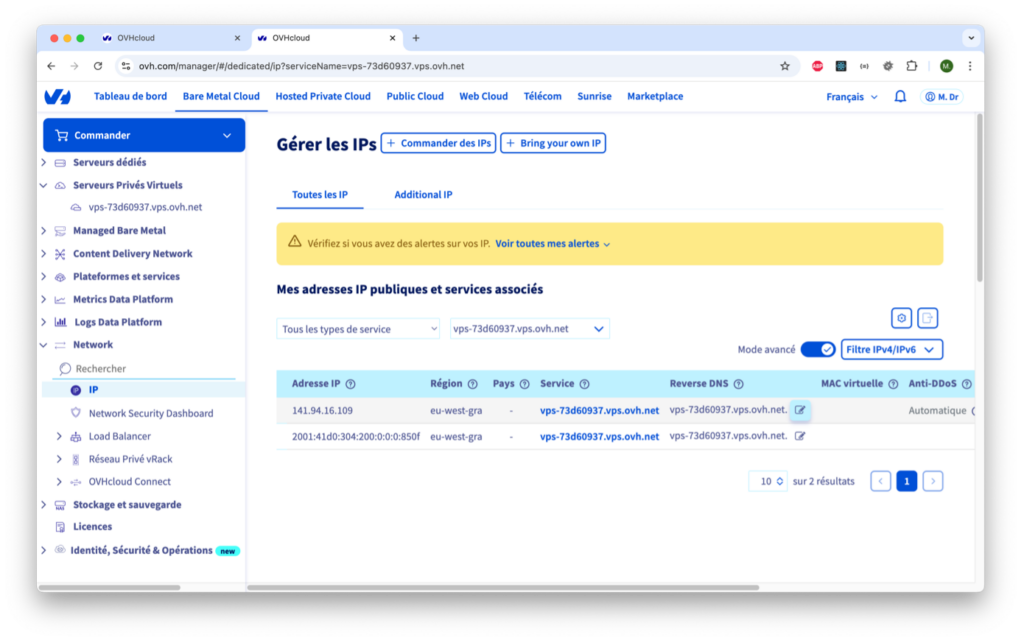Open Tableau de bord menu
The height and width of the screenshot is (643, 1024).
point(130,96)
